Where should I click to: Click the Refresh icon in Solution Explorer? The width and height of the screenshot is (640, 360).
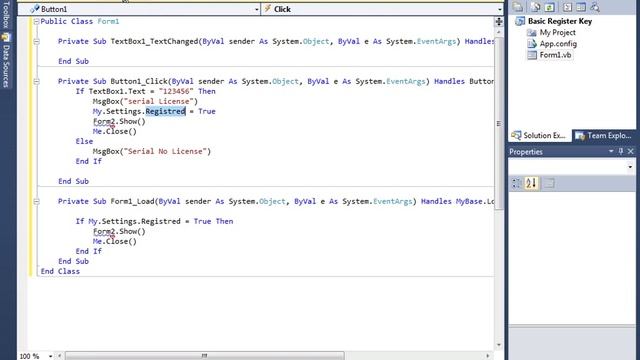tap(549, 7)
